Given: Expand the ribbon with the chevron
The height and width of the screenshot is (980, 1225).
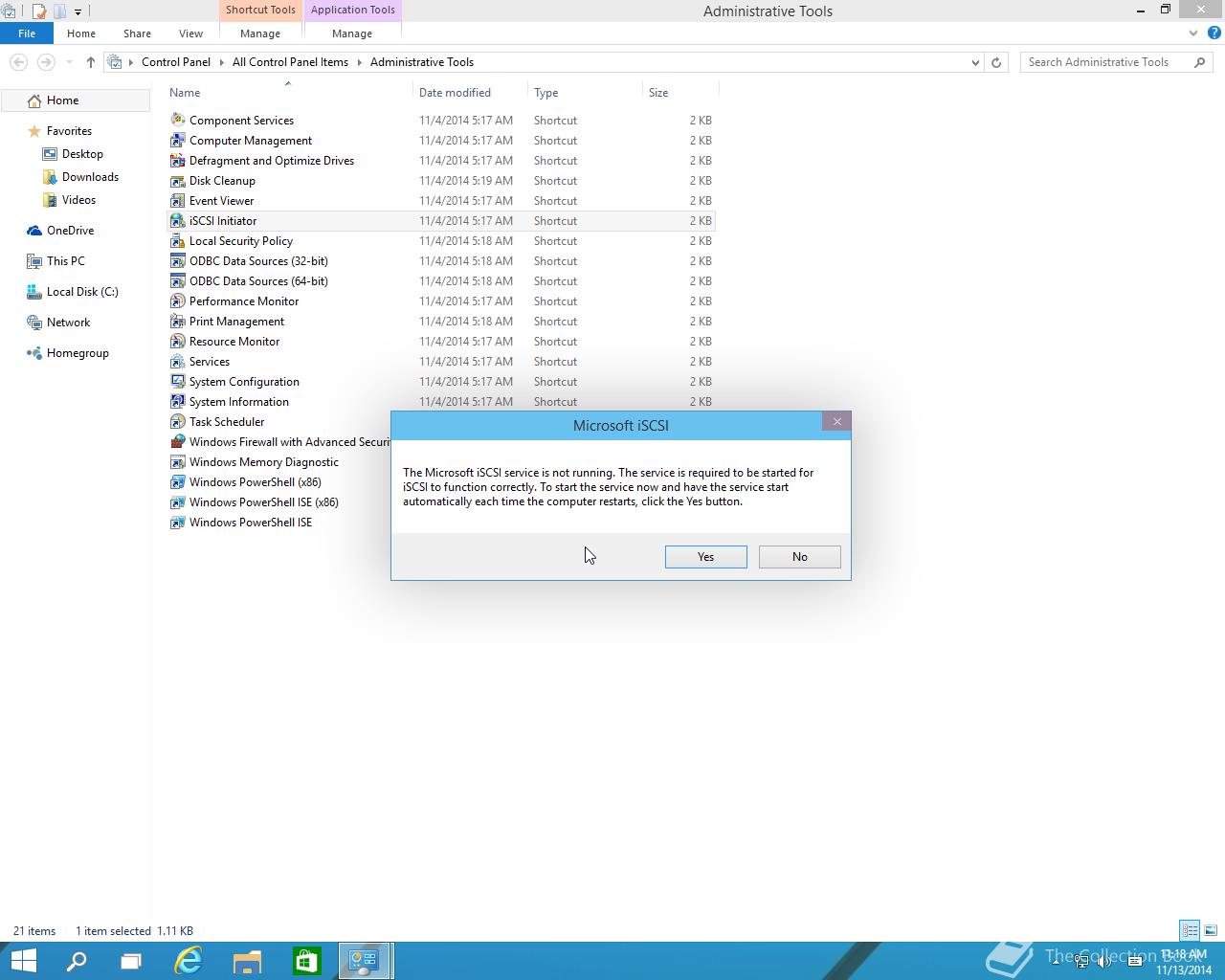Looking at the screenshot, I should [x=1193, y=33].
